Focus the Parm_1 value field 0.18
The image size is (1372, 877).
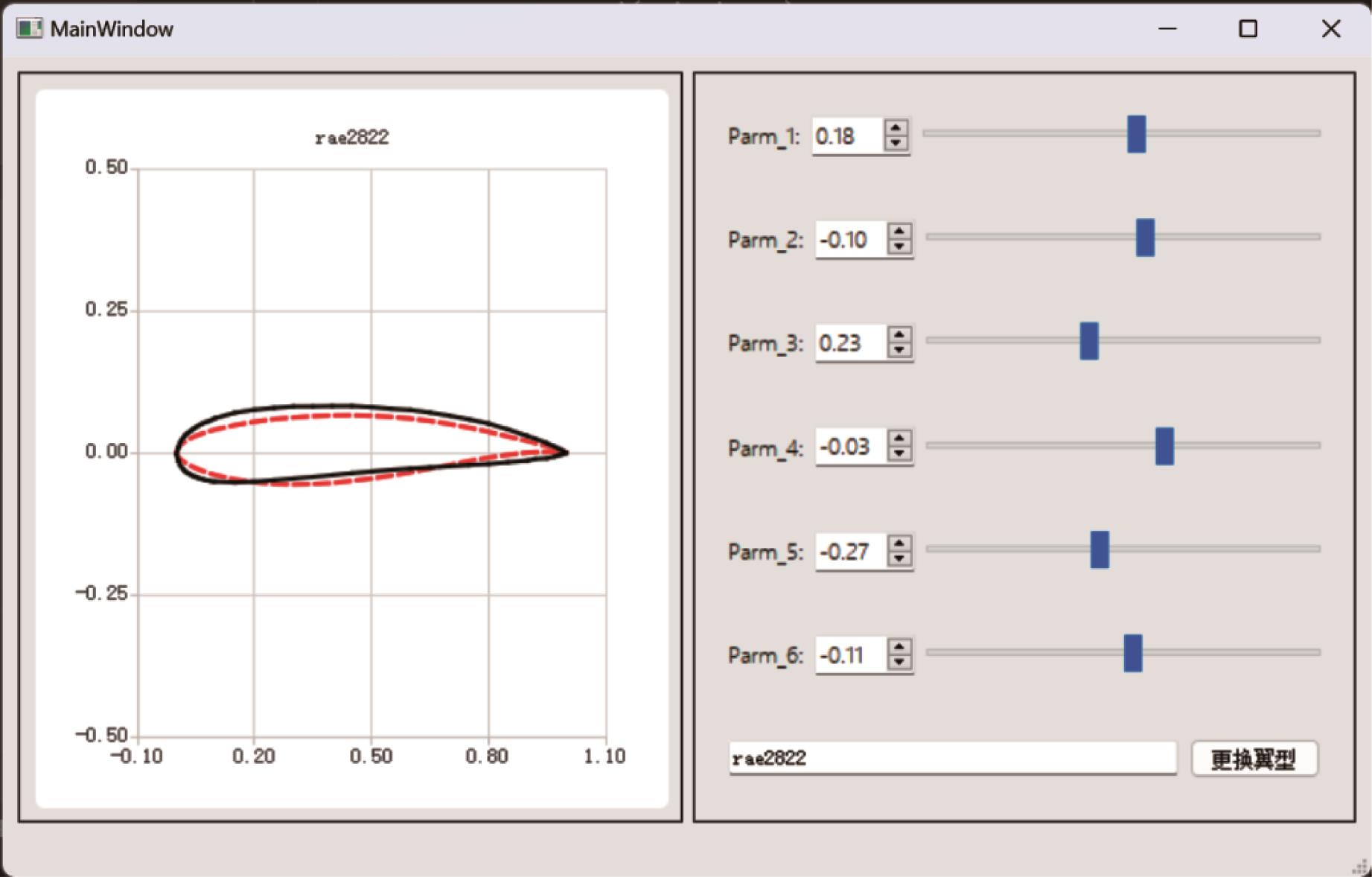pos(848,136)
